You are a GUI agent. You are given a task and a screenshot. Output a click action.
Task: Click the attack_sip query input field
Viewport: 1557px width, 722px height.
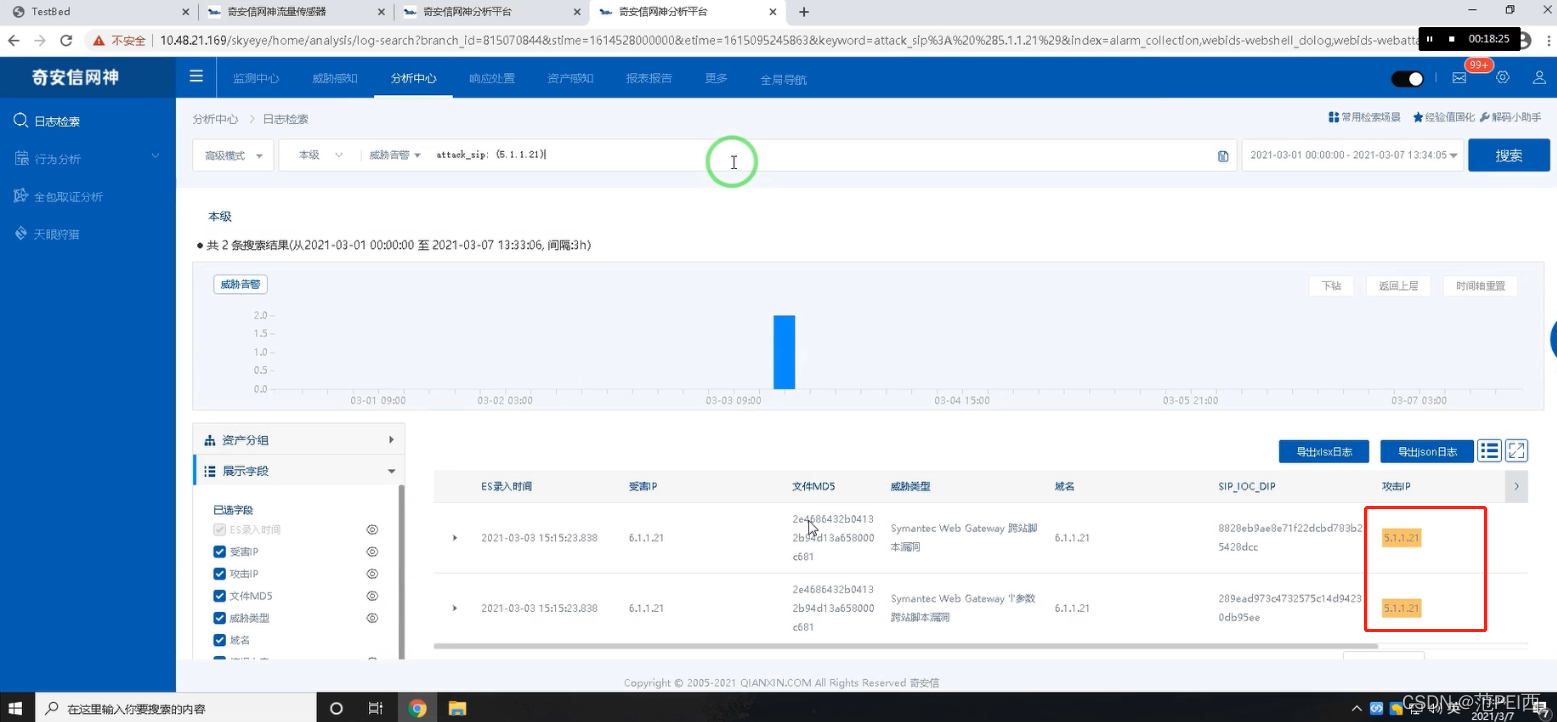(820, 156)
